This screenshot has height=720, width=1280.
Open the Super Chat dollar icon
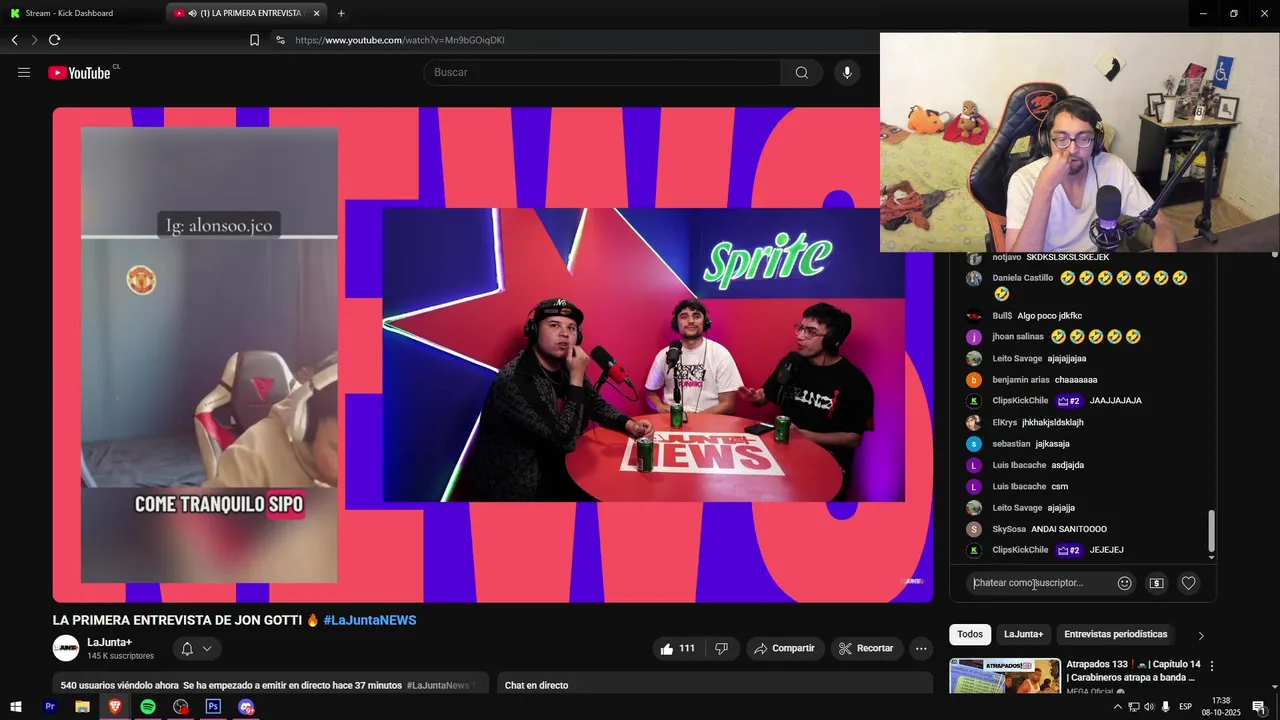(x=1157, y=583)
